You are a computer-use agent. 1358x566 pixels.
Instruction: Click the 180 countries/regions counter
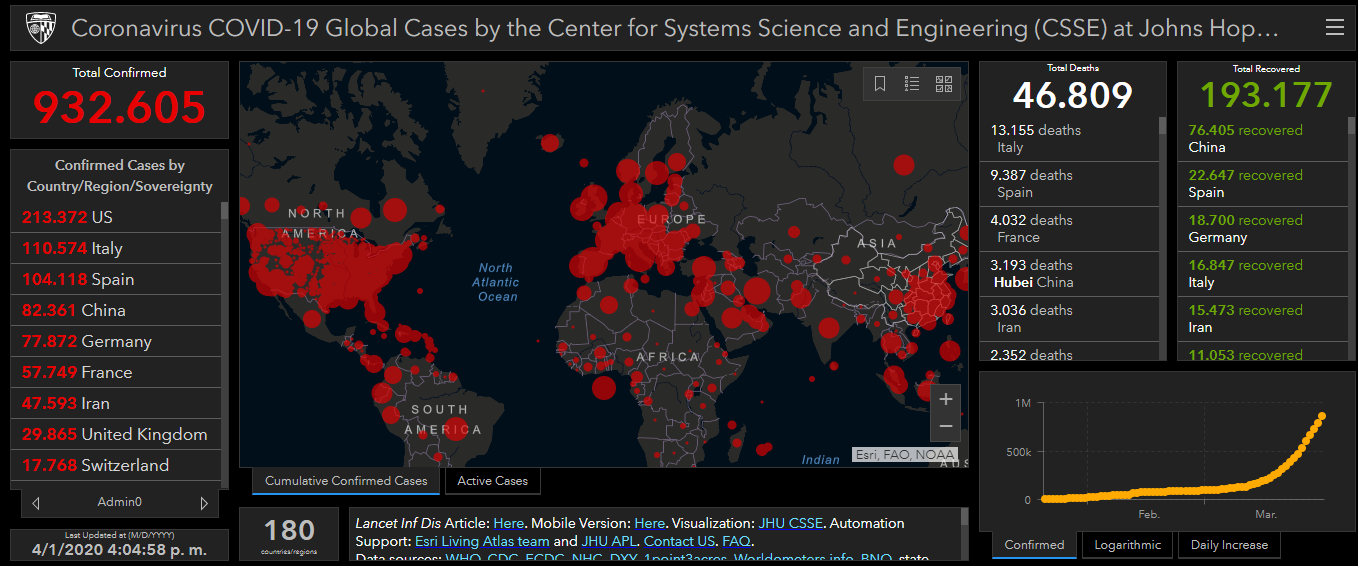[x=290, y=535]
